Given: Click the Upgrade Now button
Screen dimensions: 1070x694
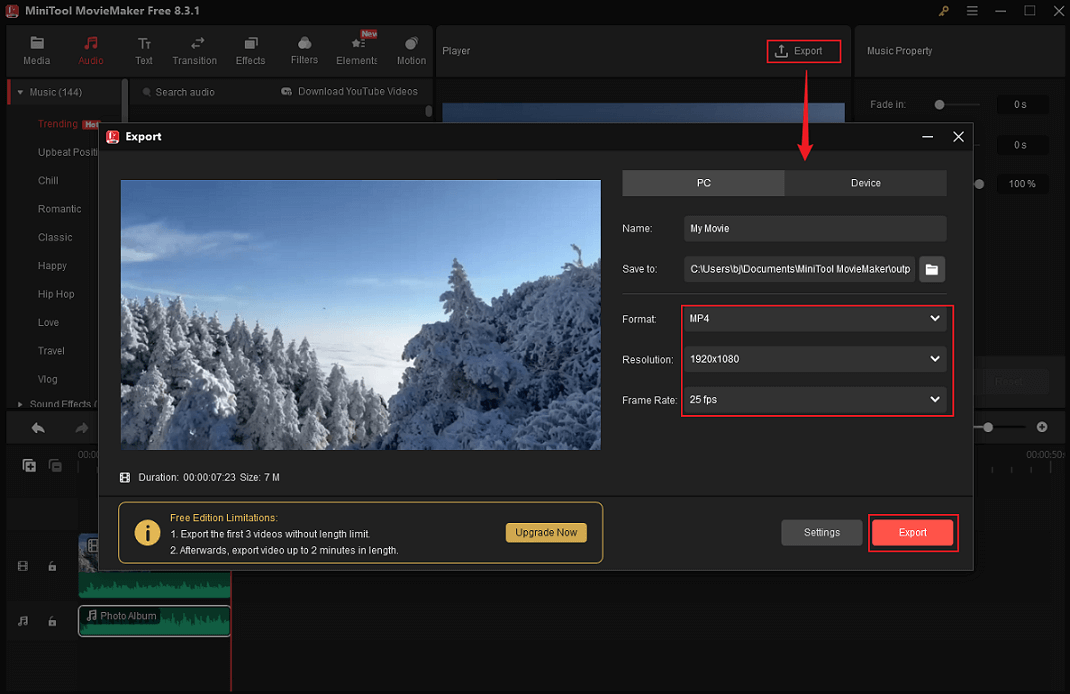Looking at the screenshot, I should pyautogui.click(x=546, y=533).
